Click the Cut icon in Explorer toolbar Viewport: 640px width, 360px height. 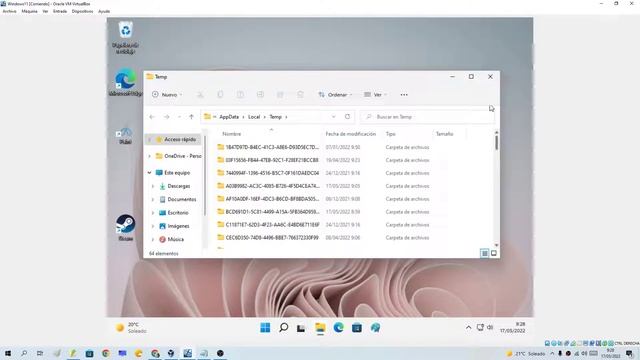pos(200,95)
